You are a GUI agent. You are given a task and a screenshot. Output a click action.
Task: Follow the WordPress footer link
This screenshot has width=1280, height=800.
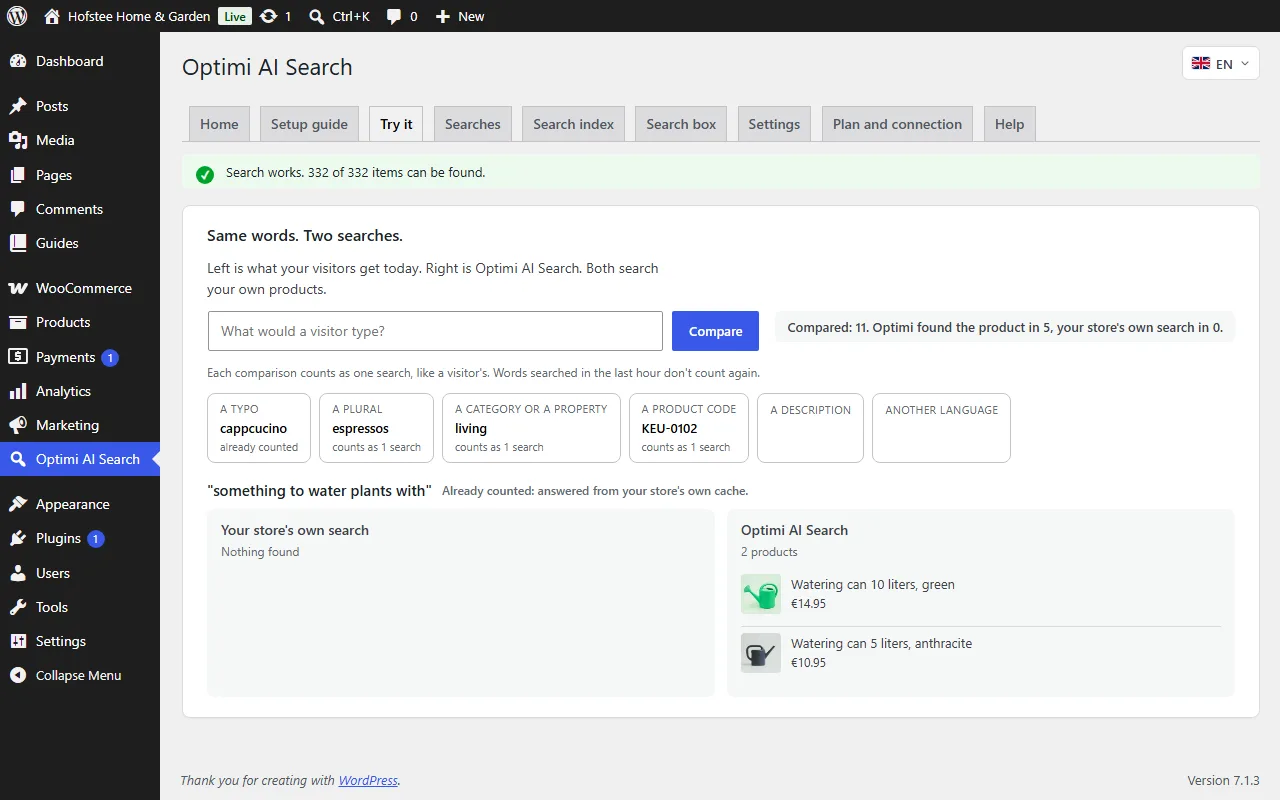coord(368,780)
